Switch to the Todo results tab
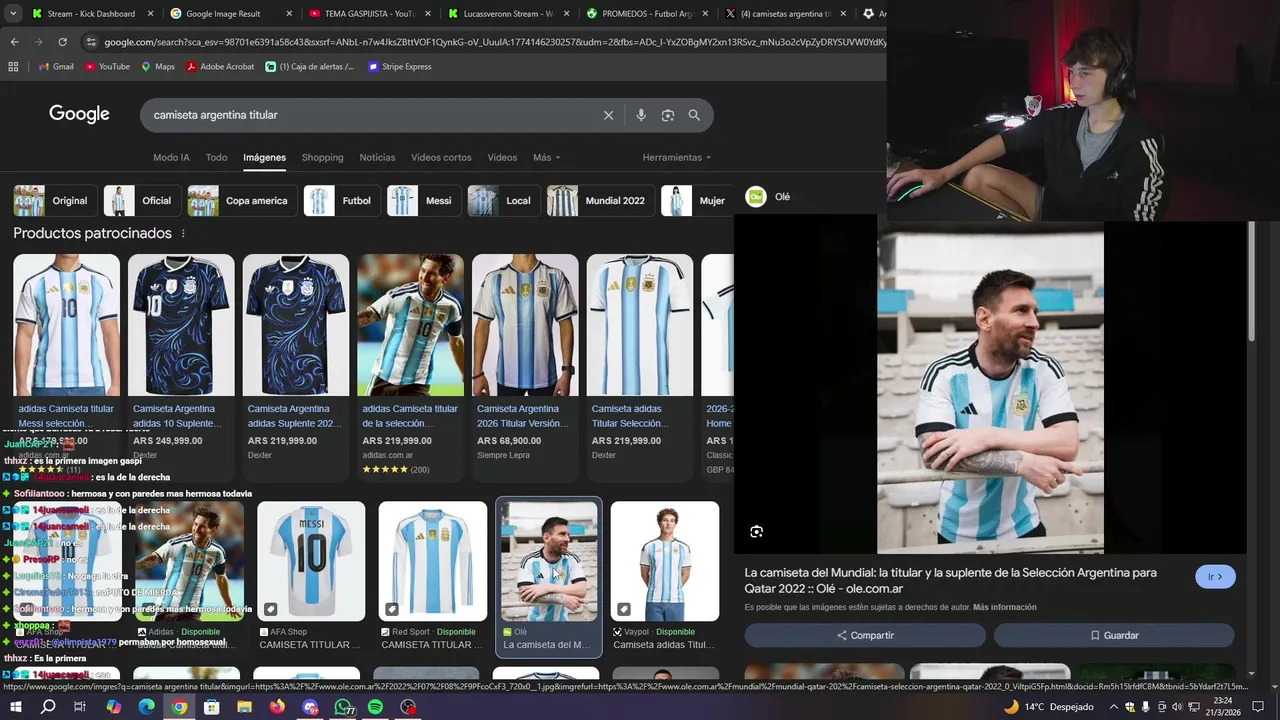1280x720 pixels. (x=216, y=157)
